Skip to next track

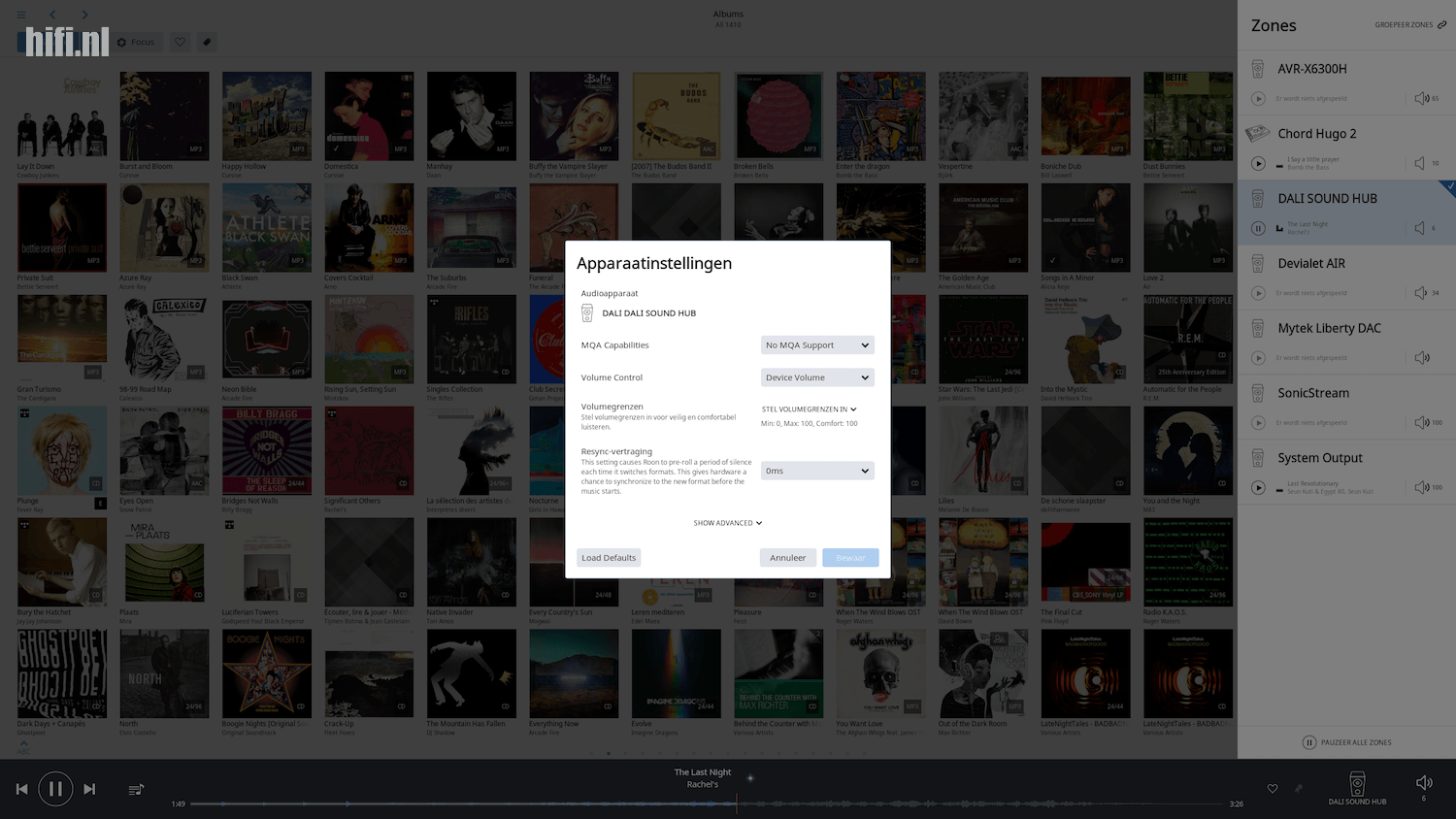point(89,789)
